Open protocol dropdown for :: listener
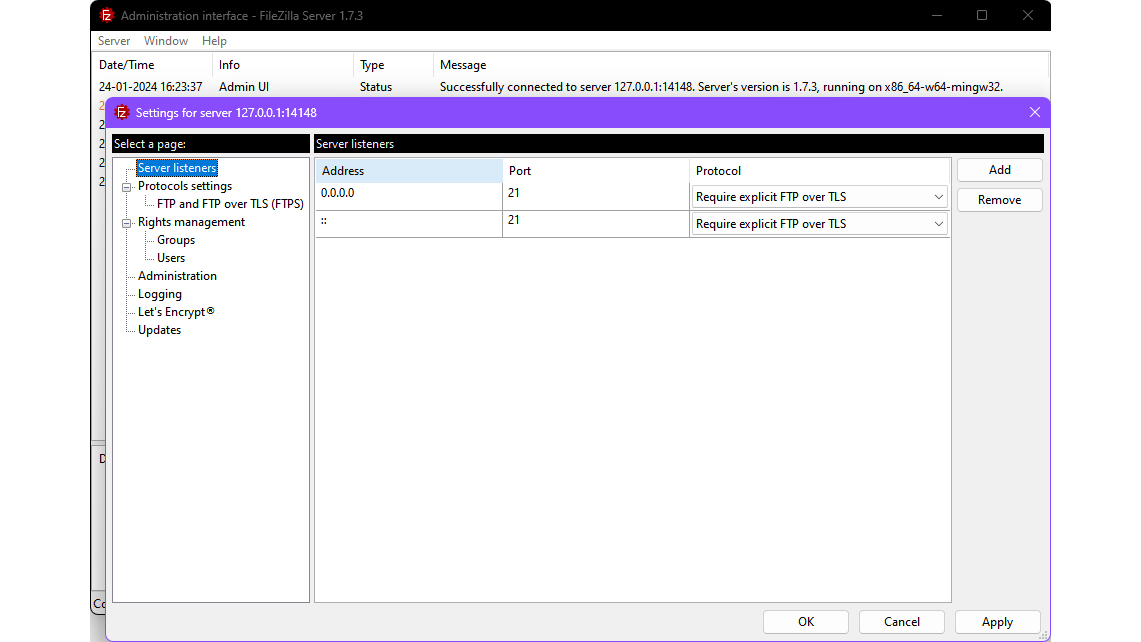1141x642 pixels. tap(819, 224)
